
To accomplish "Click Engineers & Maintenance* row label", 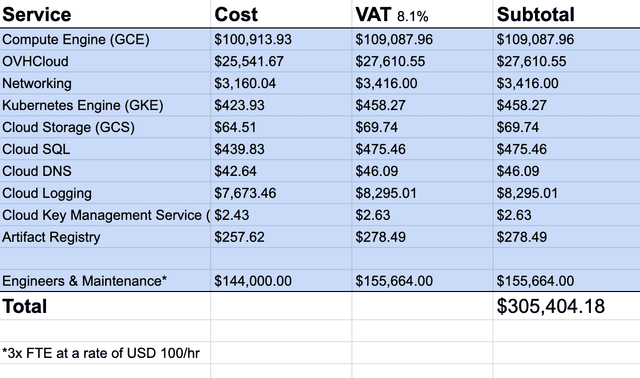I will 105,281.
